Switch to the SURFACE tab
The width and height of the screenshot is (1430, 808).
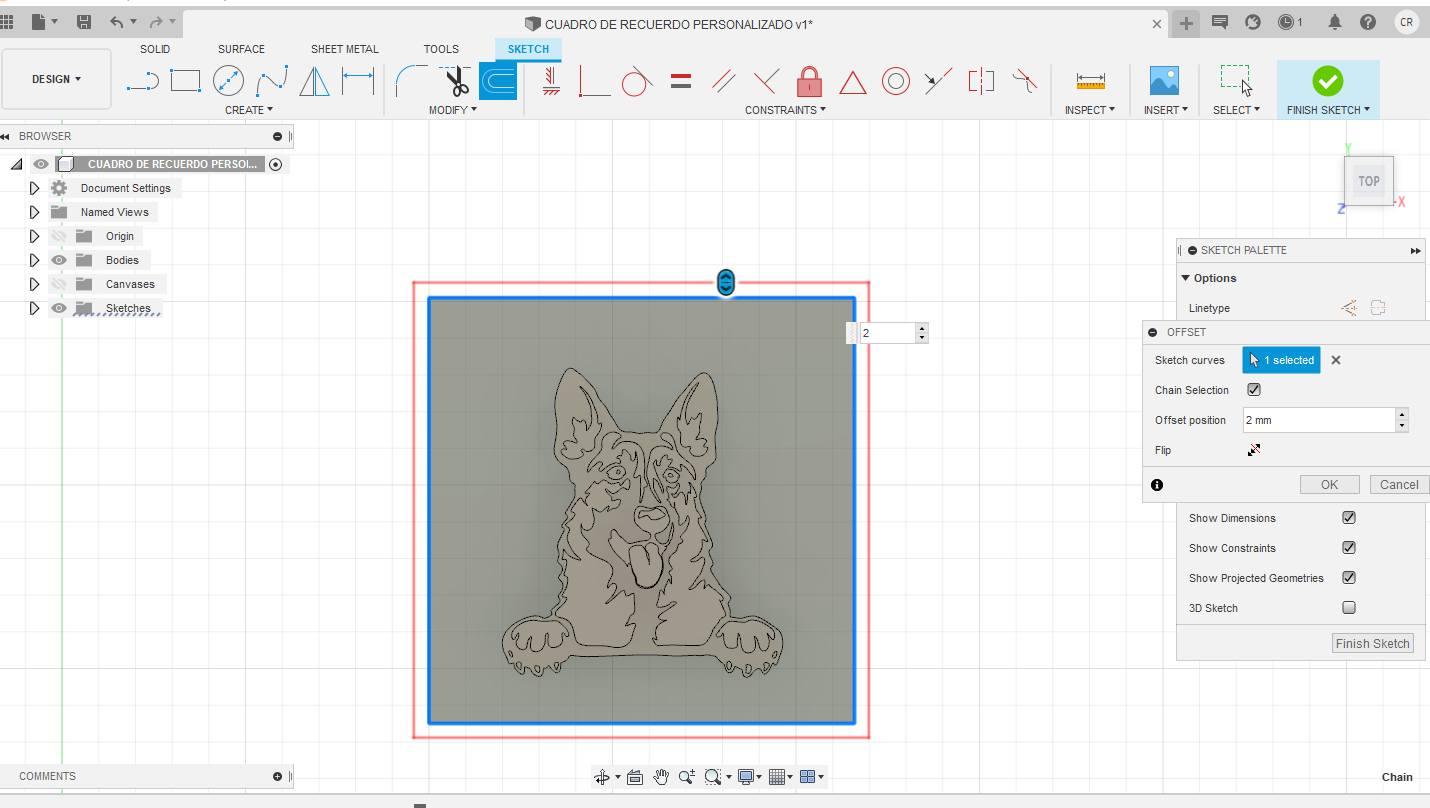tap(241, 49)
